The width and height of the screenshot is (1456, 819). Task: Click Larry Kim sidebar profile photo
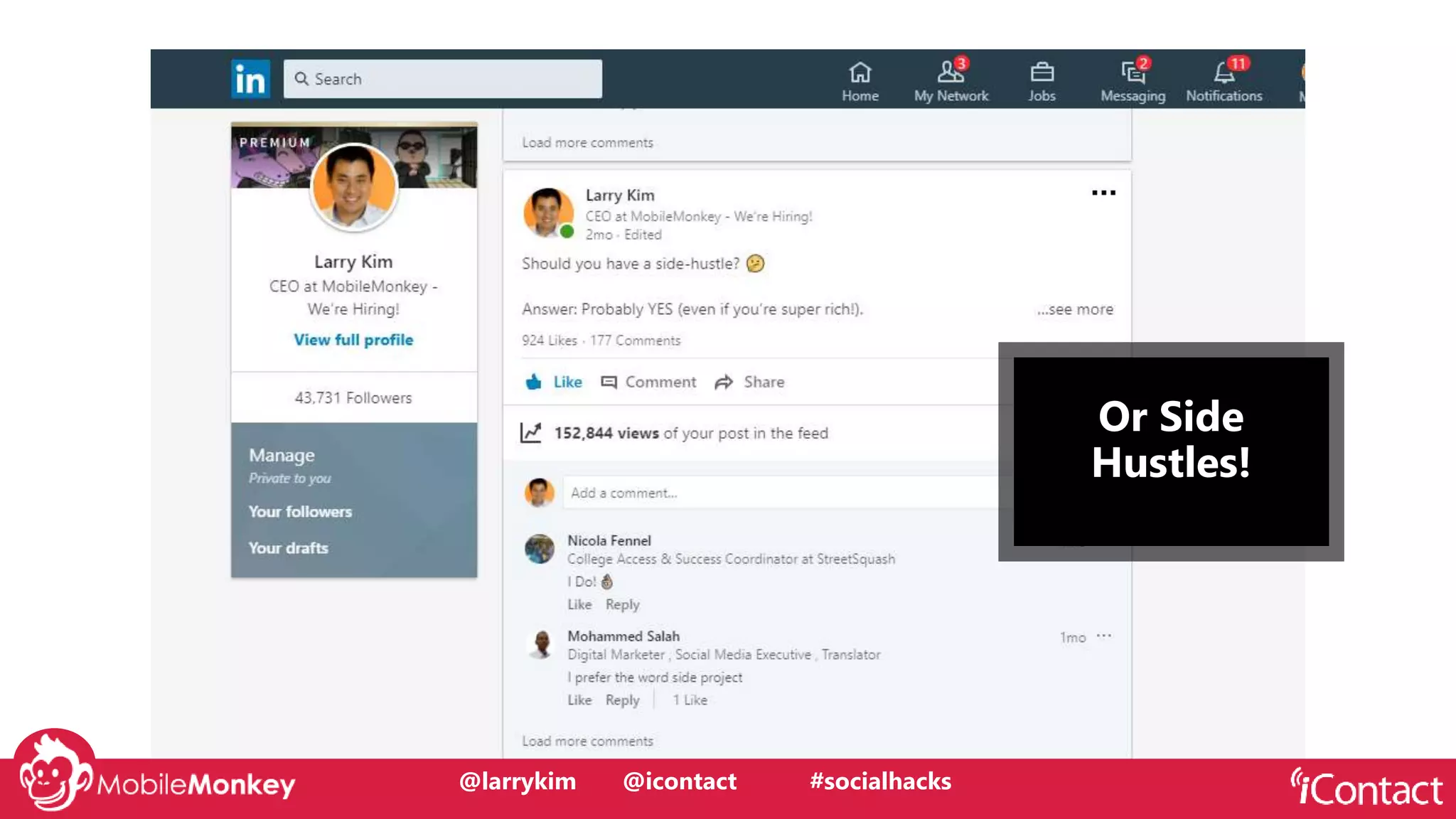[x=353, y=187]
